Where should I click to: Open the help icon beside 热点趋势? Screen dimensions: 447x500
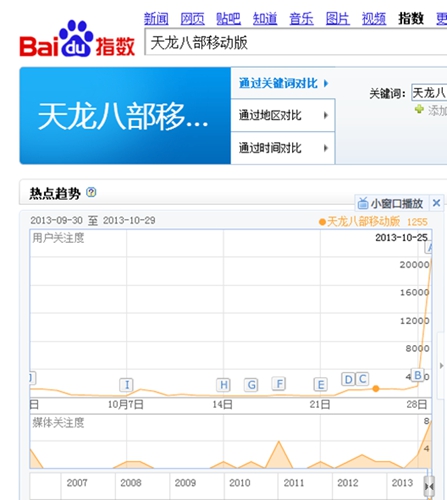click(x=91, y=192)
